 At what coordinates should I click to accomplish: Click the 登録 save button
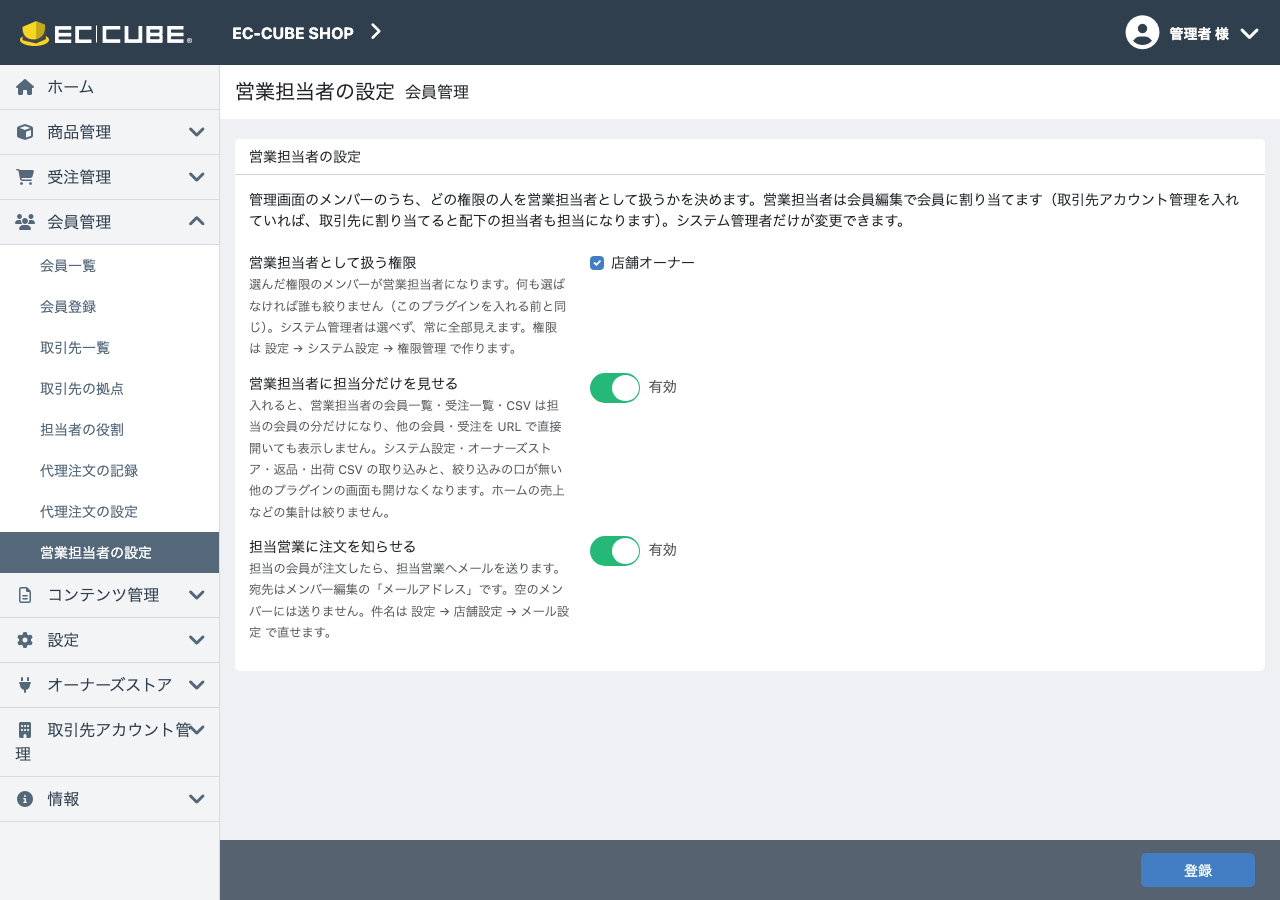1198,870
